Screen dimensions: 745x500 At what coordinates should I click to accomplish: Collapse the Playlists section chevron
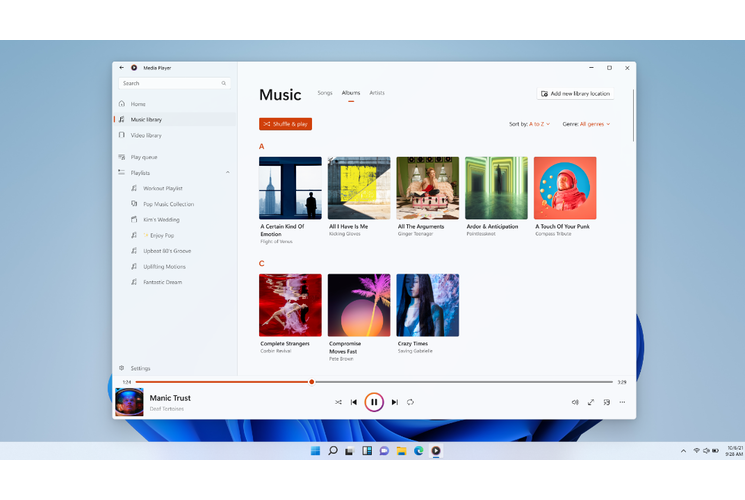coord(228,173)
